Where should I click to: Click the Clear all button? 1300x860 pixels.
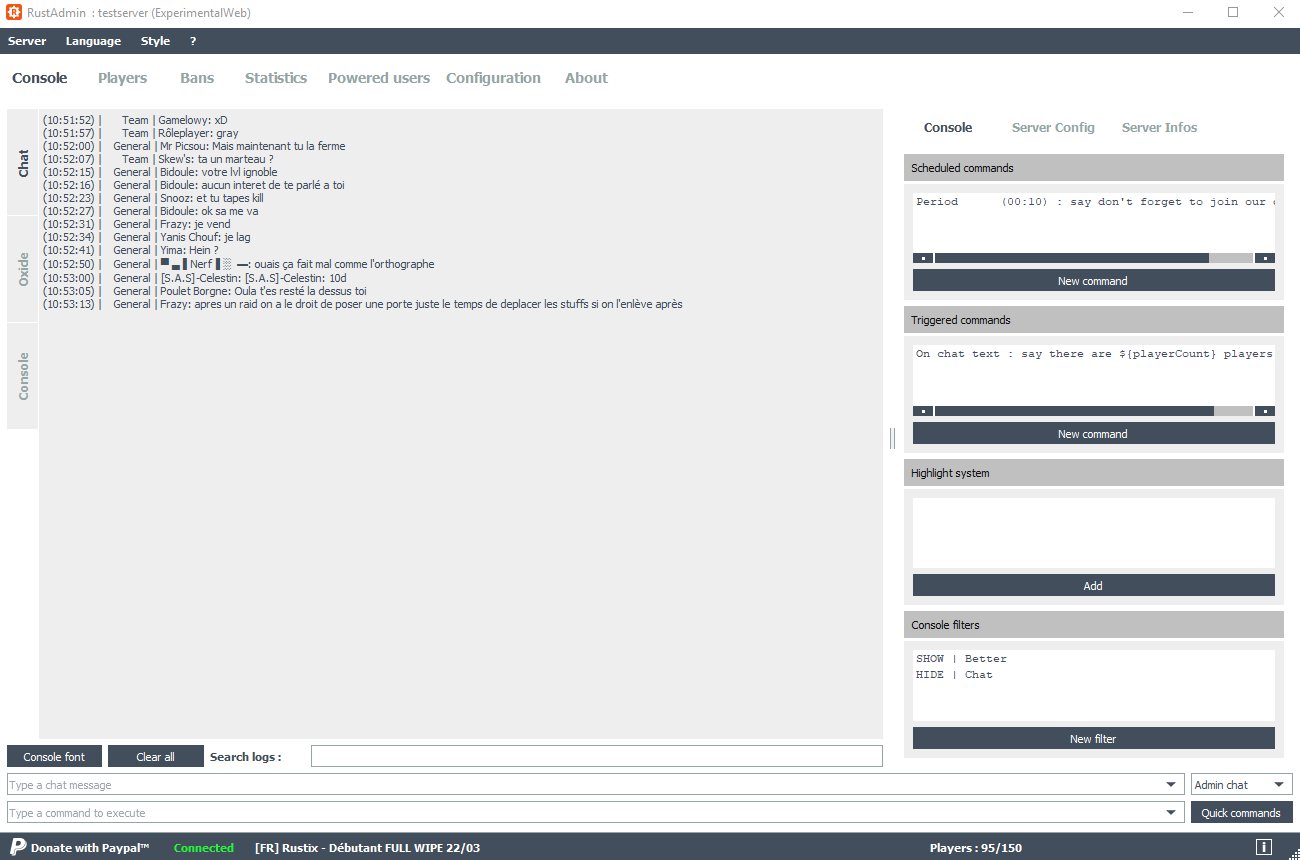[156, 757]
